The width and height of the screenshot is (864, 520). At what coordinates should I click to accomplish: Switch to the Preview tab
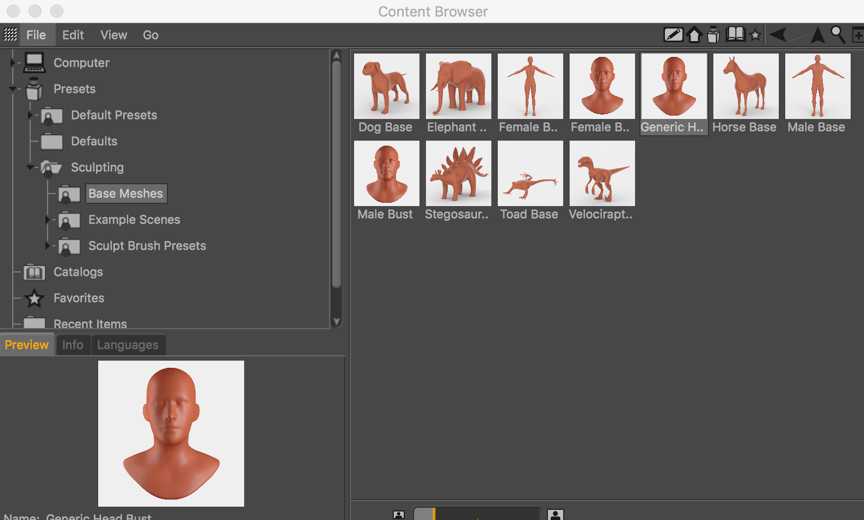click(26, 345)
